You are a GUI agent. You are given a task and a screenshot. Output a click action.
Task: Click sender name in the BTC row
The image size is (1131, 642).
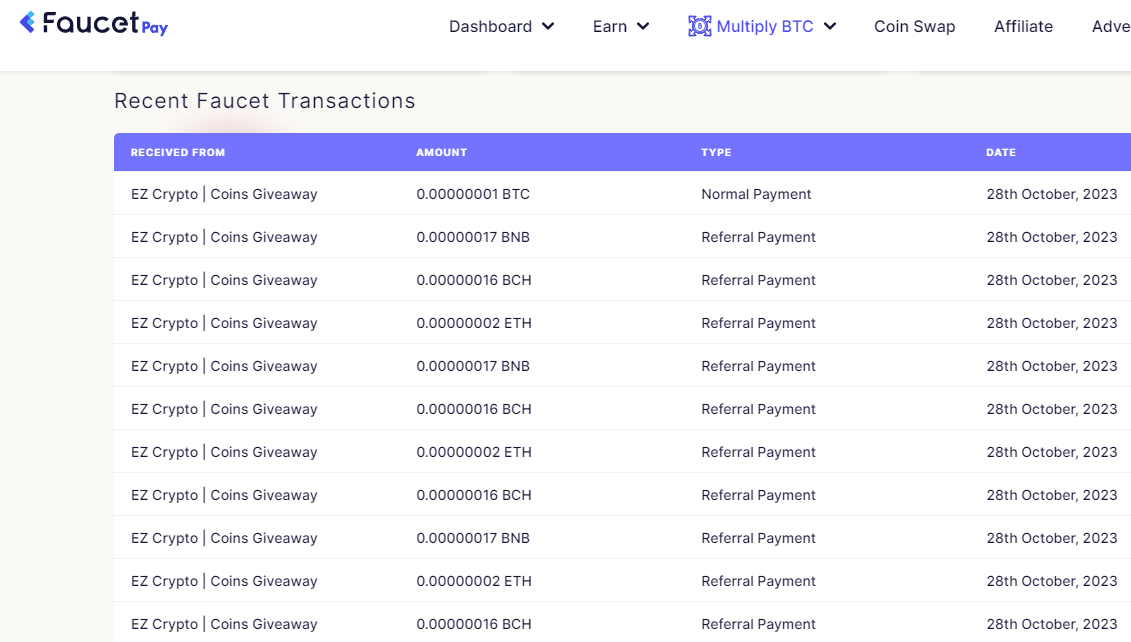(x=224, y=194)
